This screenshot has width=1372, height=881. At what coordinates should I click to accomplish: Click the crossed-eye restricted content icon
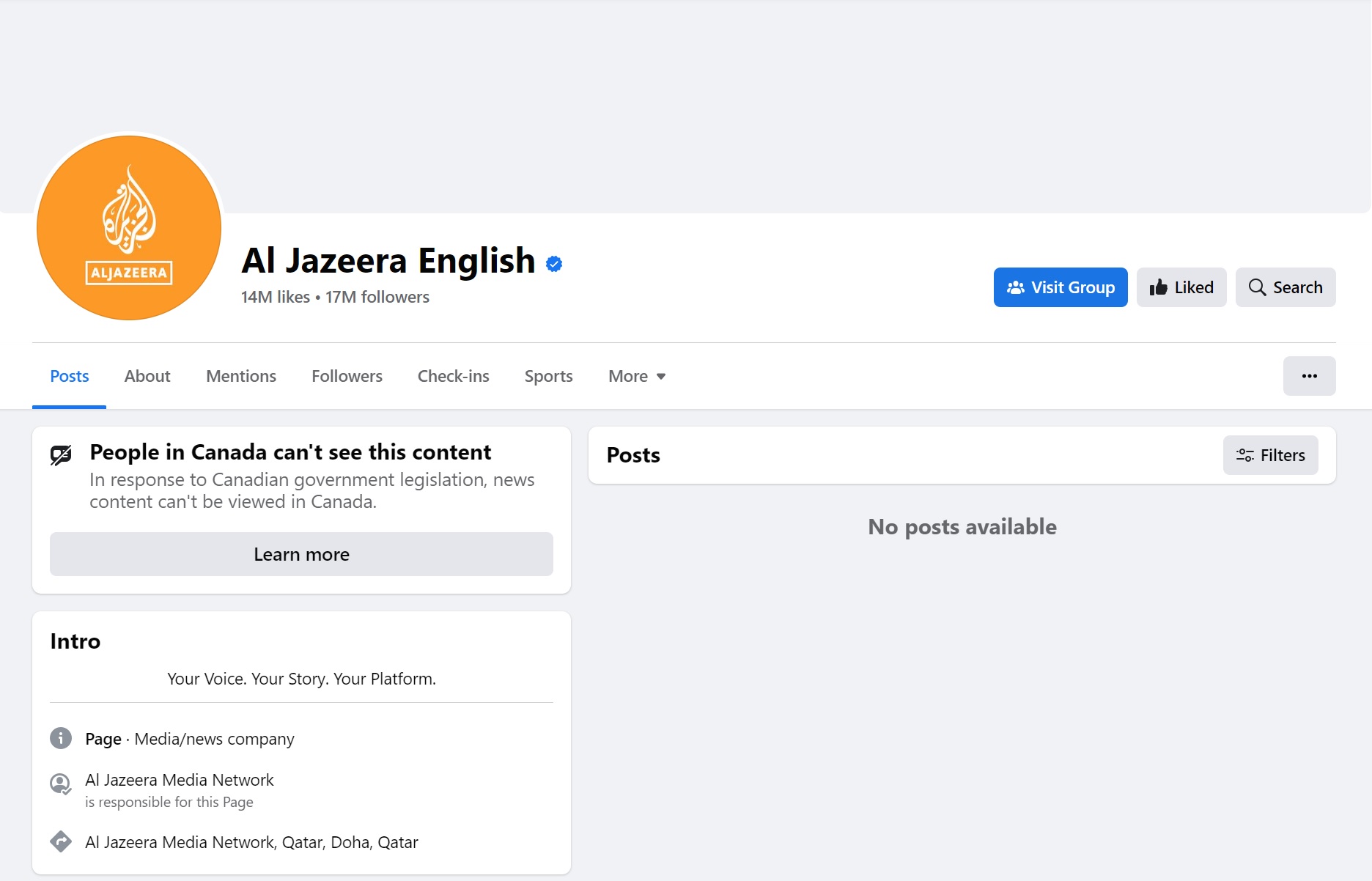[61, 454]
